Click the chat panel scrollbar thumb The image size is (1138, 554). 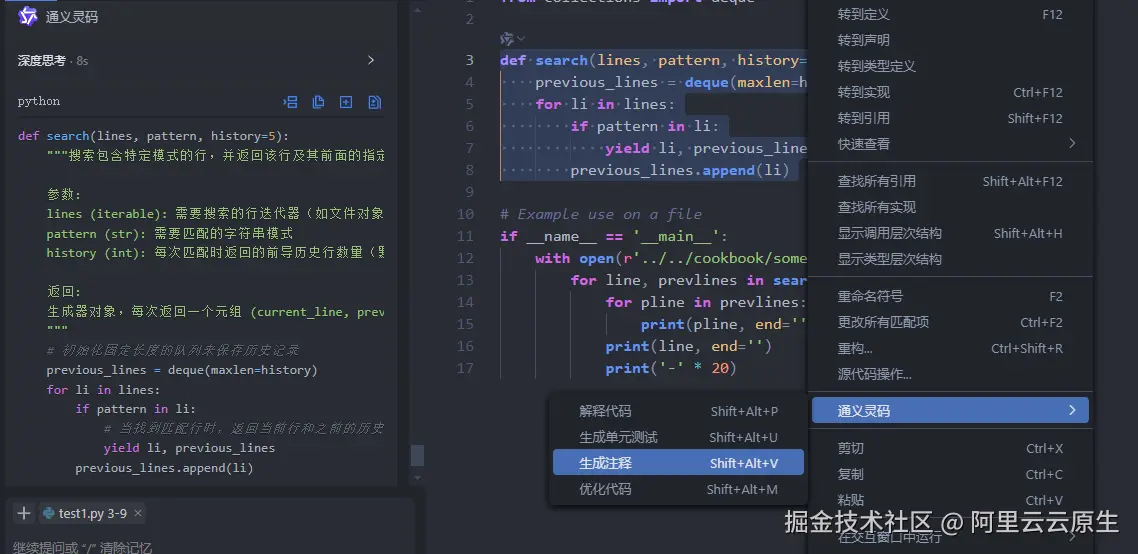tap(417, 455)
